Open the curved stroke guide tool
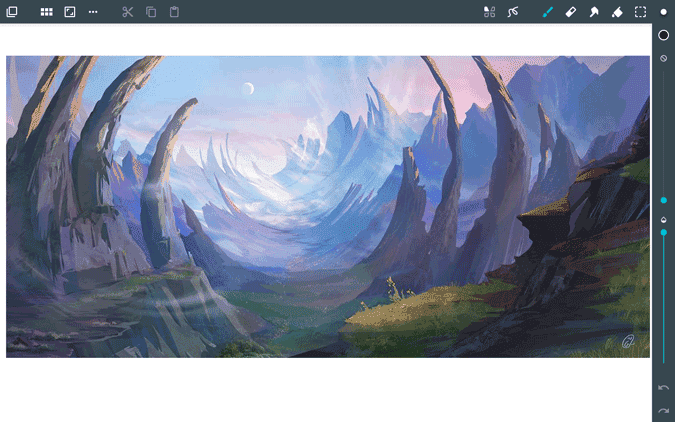The width and height of the screenshot is (675, 422). coord(513,12)
